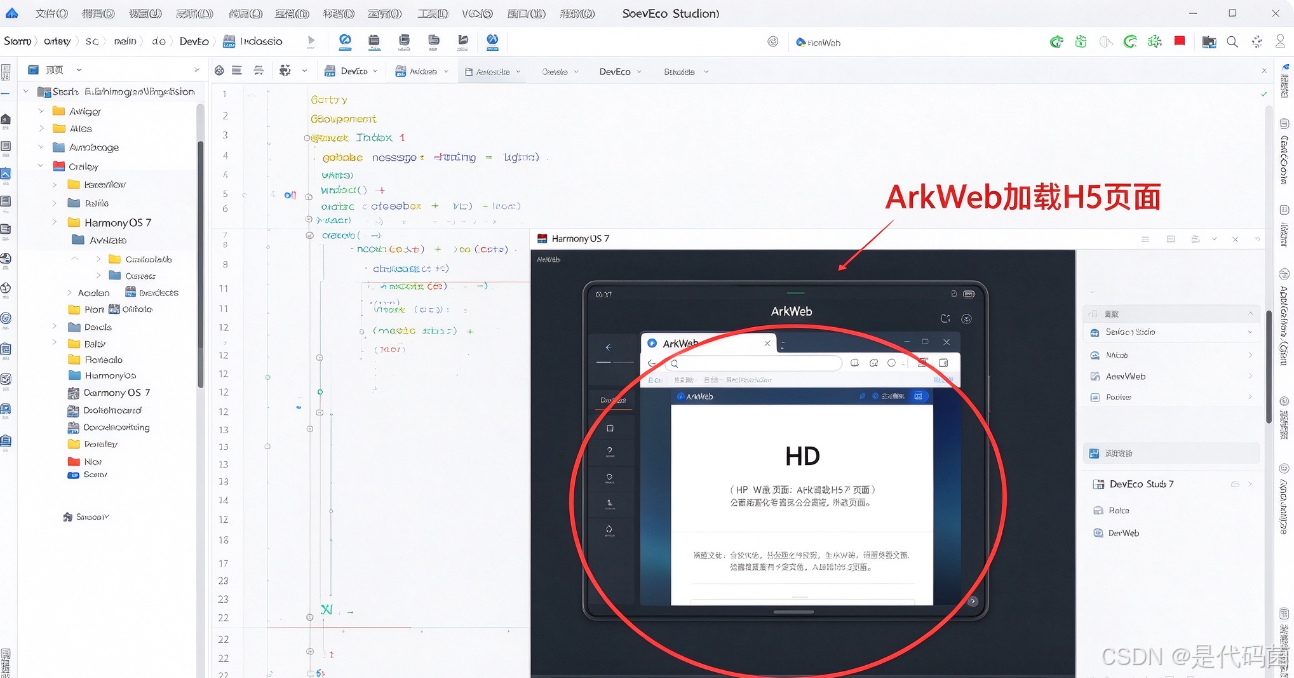1294x678 pixels.
Task: Click the project tree's vertical scrollbar
Action: pyautogui.click(x=200, y=264)
